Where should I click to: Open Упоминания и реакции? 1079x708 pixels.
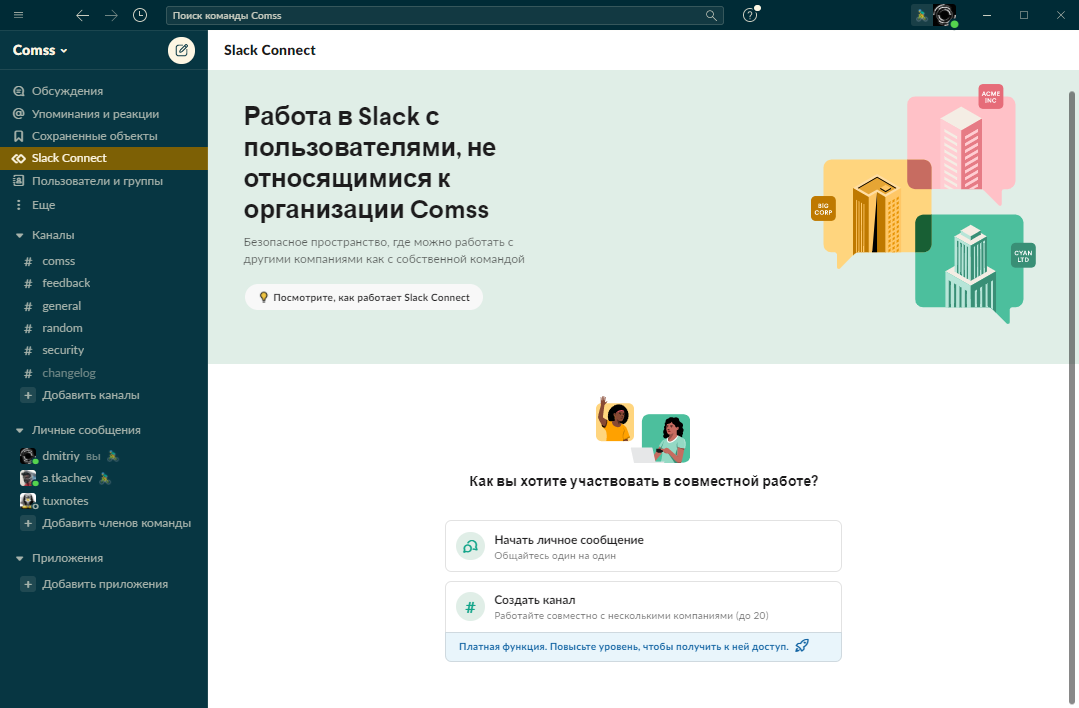(x=95, y=114)
